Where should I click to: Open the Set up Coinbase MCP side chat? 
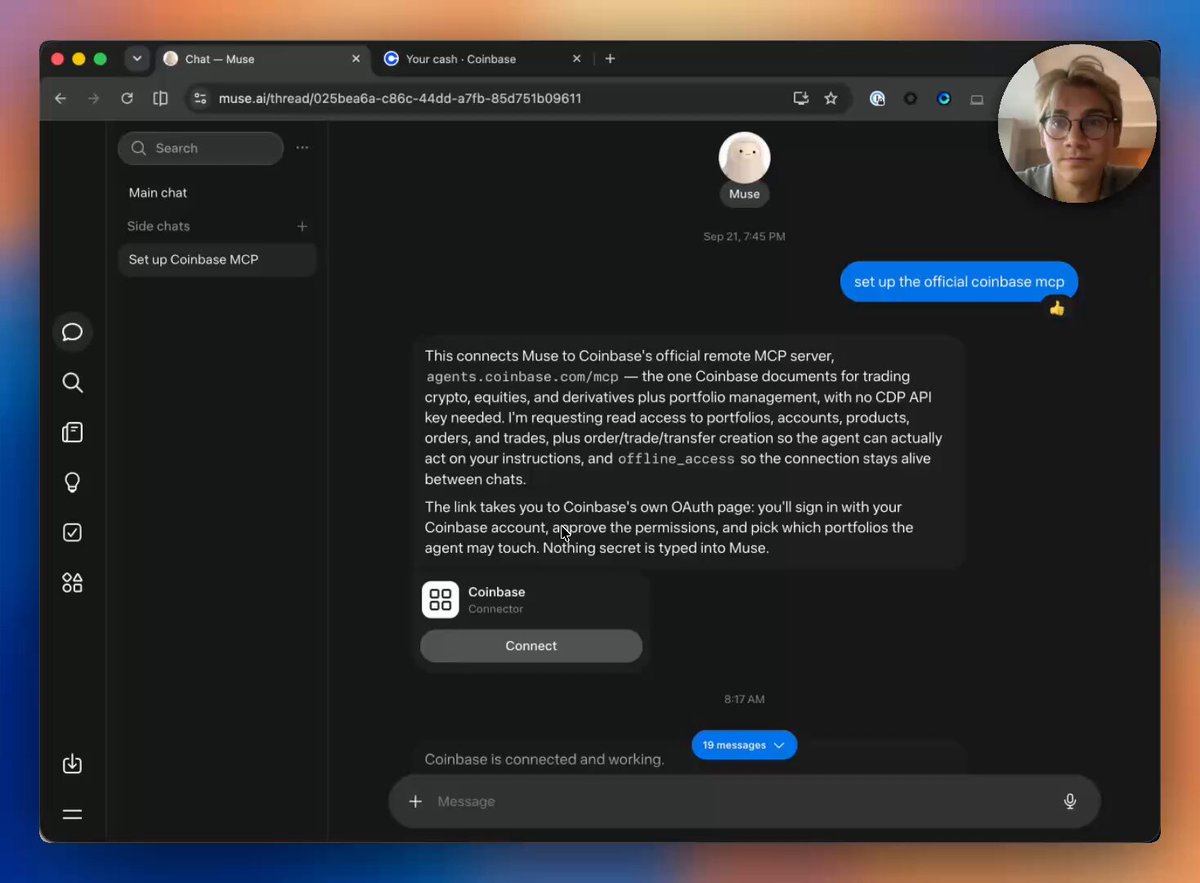coord(217,260)
